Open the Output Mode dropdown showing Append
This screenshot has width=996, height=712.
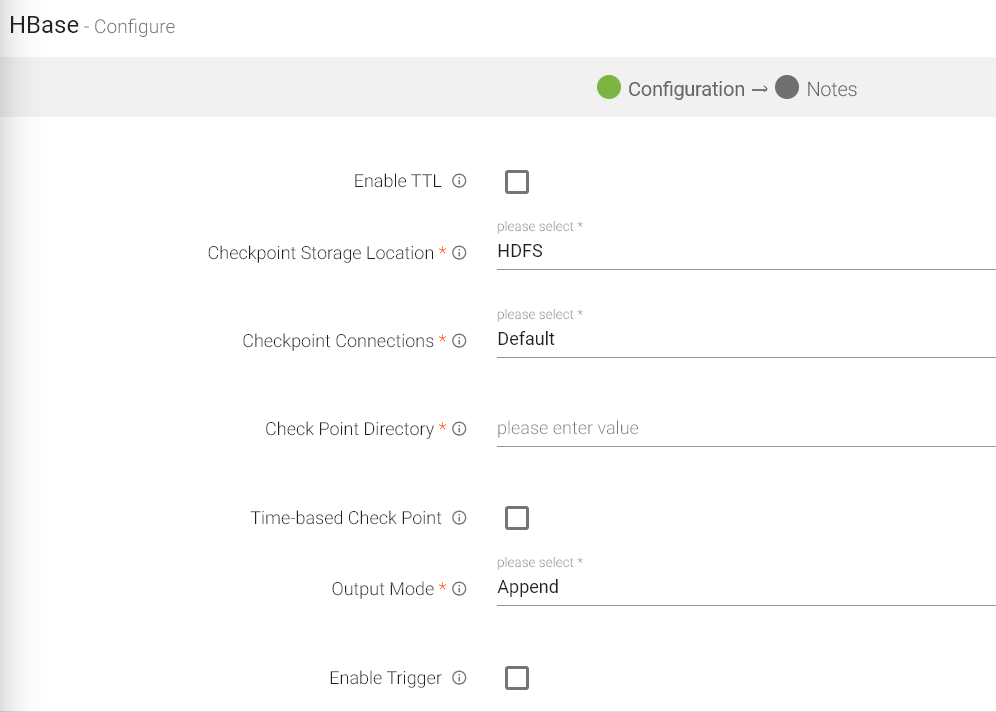pos(745,588)
